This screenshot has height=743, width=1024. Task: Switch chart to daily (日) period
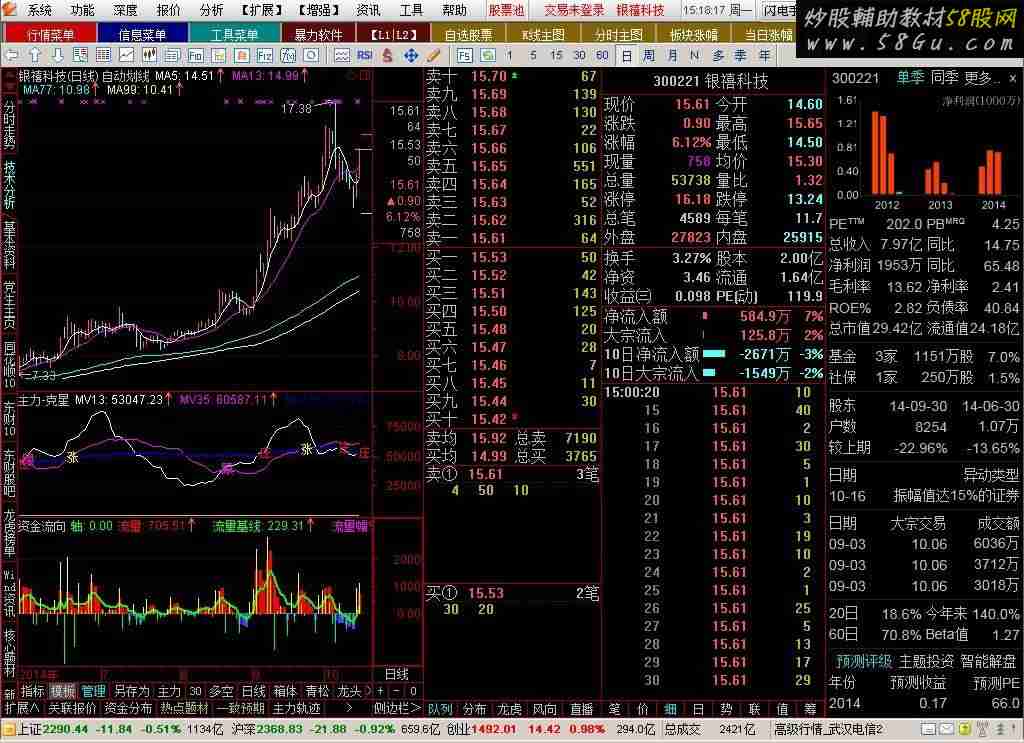click(626, 55)
